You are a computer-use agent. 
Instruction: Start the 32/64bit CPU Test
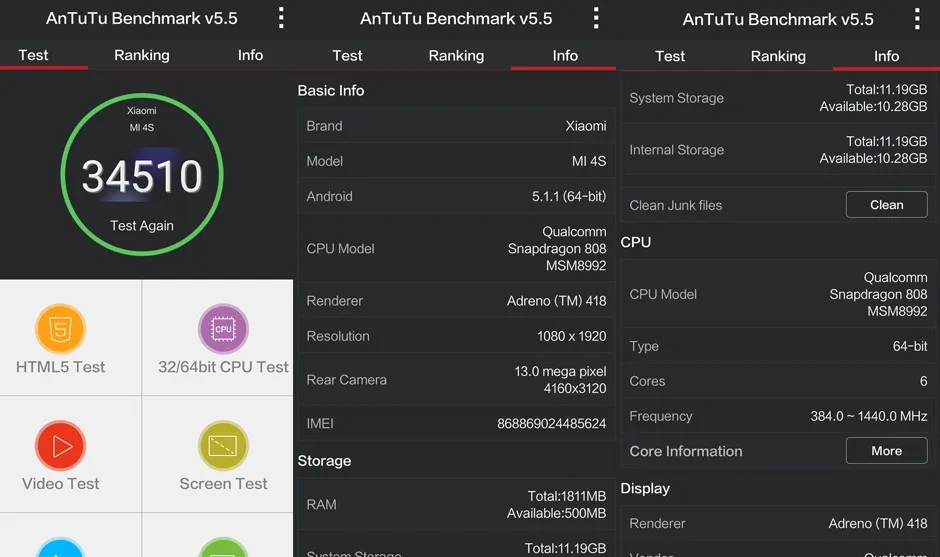click(223, 329)
